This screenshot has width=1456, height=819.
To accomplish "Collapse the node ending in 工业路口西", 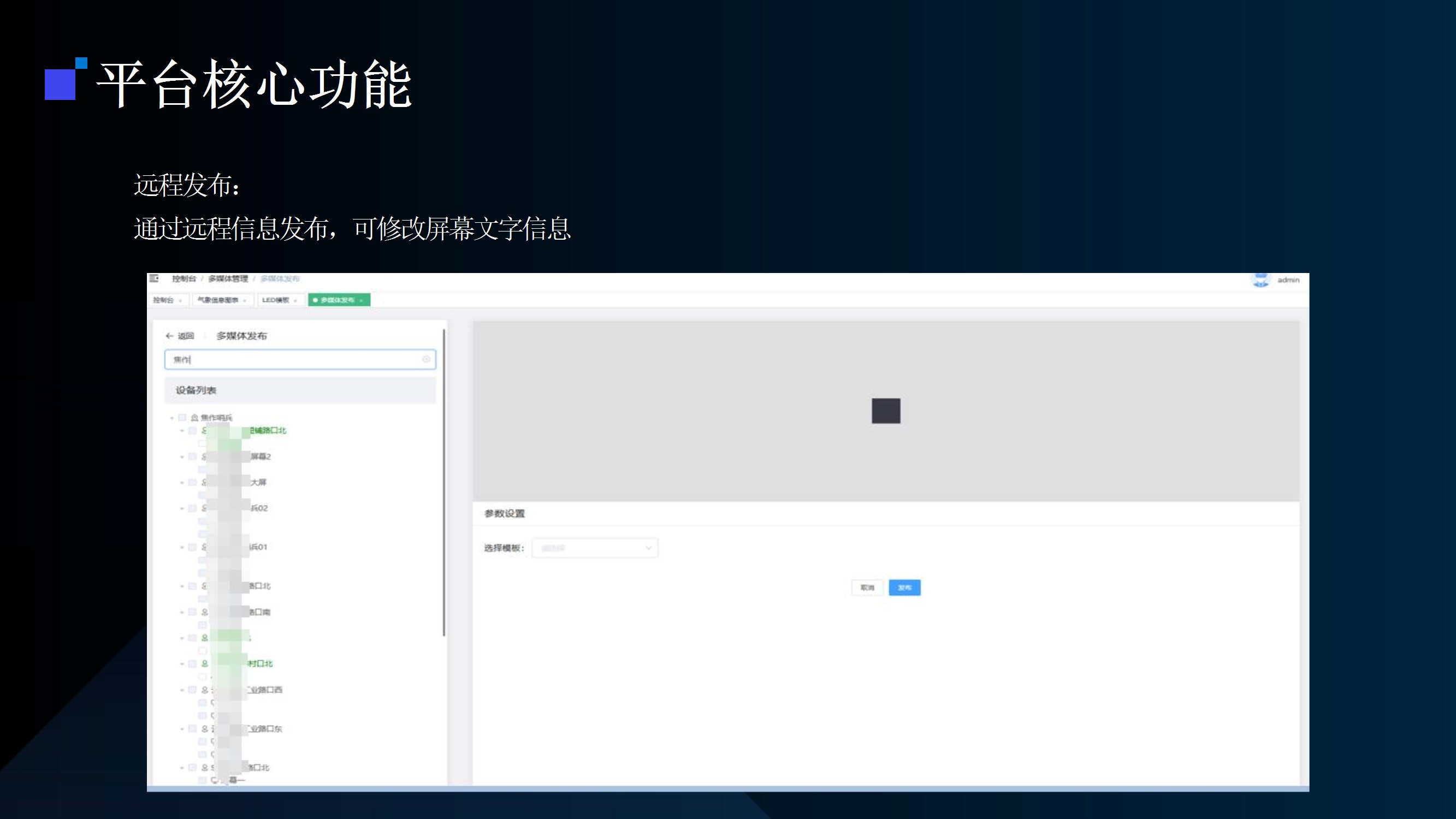I will click(x=182, y=690).
